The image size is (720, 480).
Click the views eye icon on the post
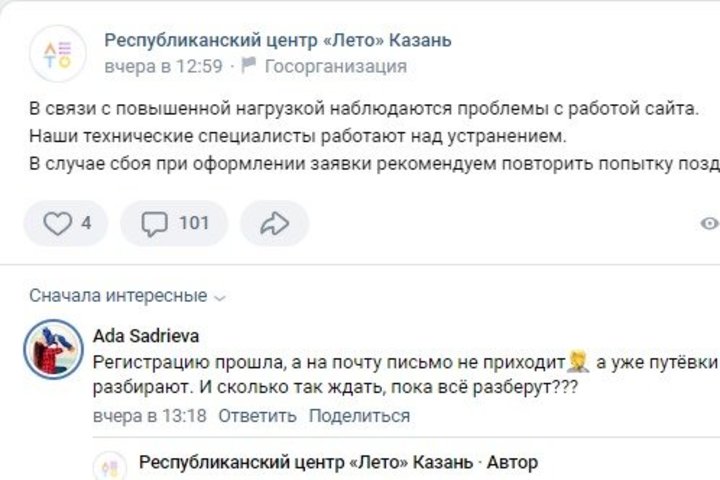pos(710,223)
